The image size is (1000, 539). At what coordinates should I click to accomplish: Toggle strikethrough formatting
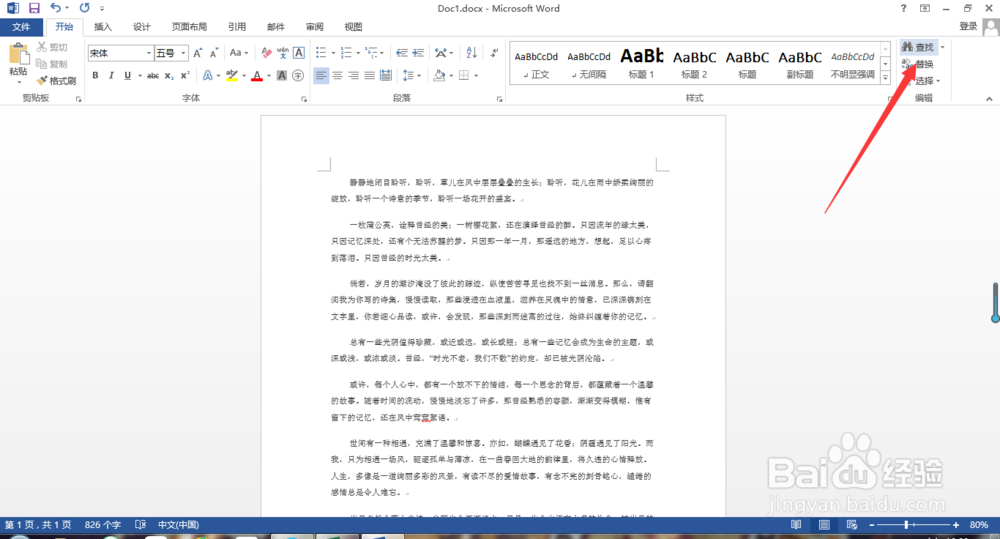[x=153, y=75]
